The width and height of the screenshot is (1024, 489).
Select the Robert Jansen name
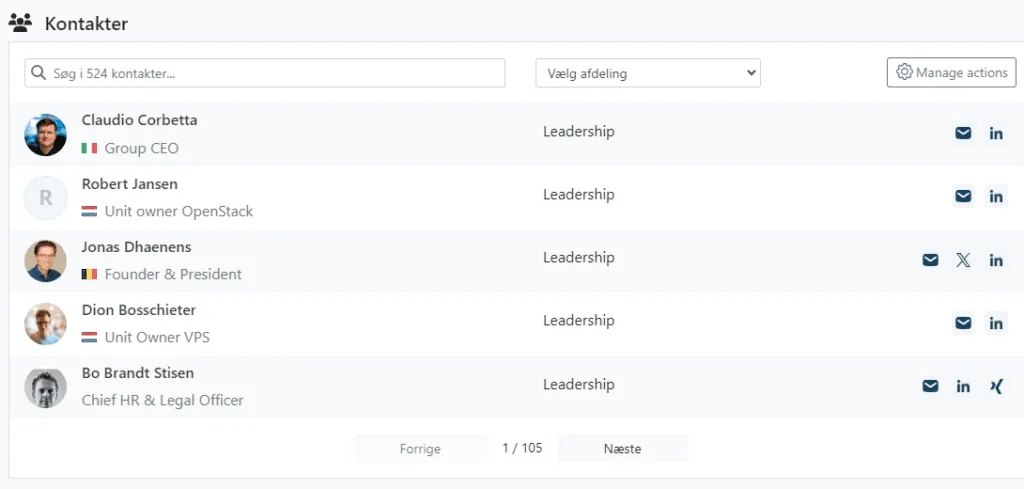[129, 184]
